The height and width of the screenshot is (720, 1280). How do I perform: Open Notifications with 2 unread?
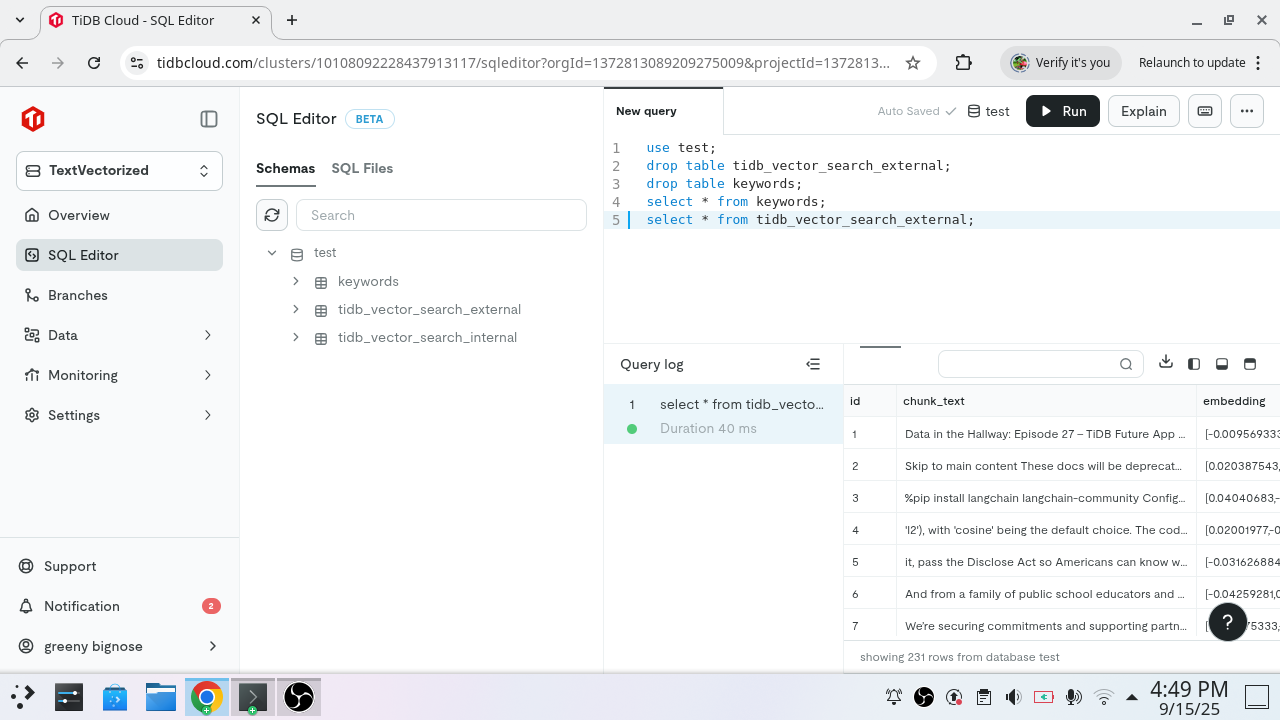119,606
